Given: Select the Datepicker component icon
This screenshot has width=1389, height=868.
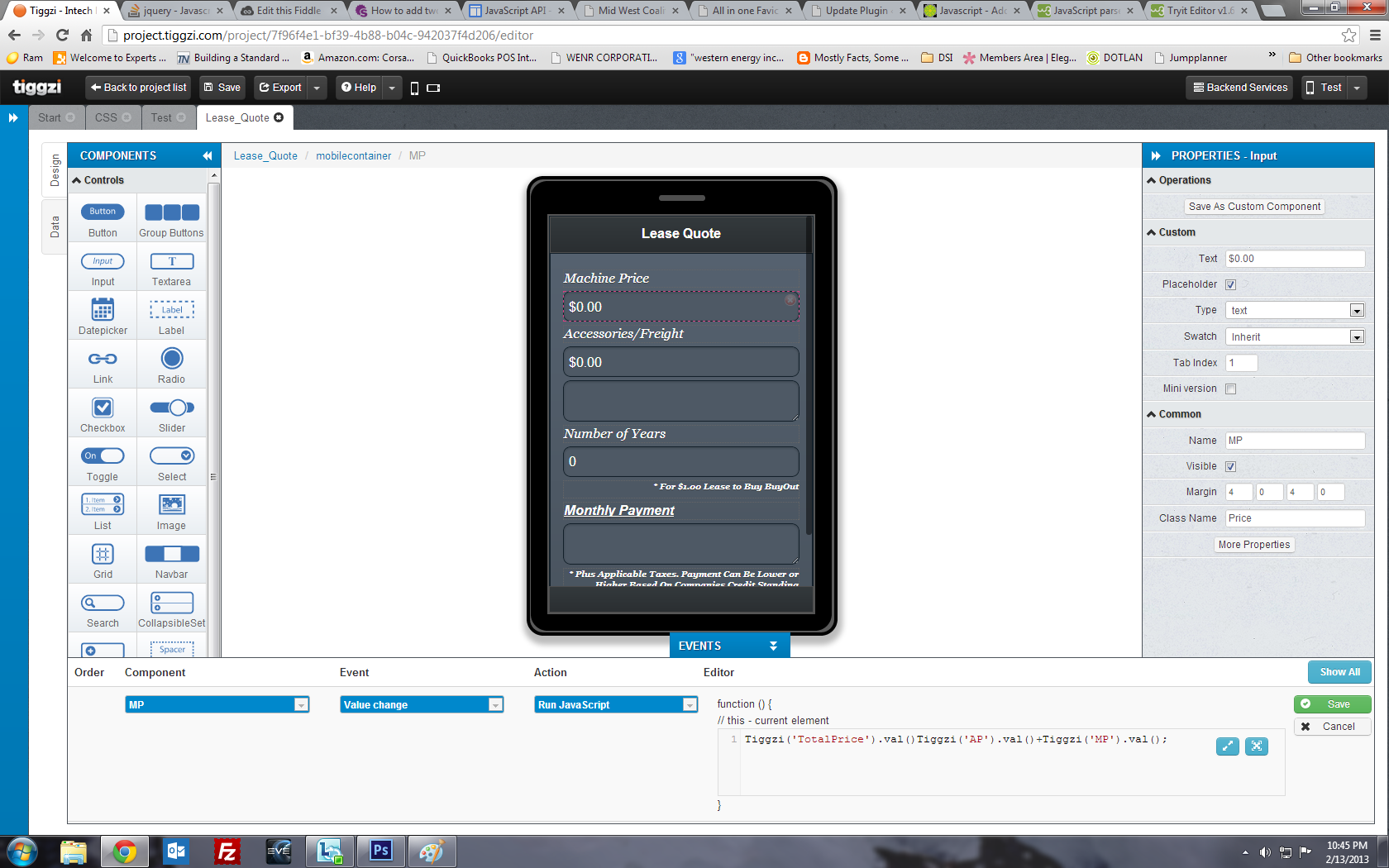Looking at the screenshot, I should click(x=103, y=310).
